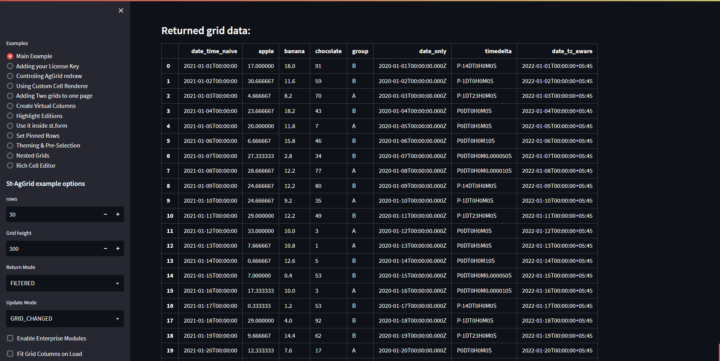The image size is (720, 361).
Task: Click St-AgGrid example options heading
Action: [x=45, y=184]
